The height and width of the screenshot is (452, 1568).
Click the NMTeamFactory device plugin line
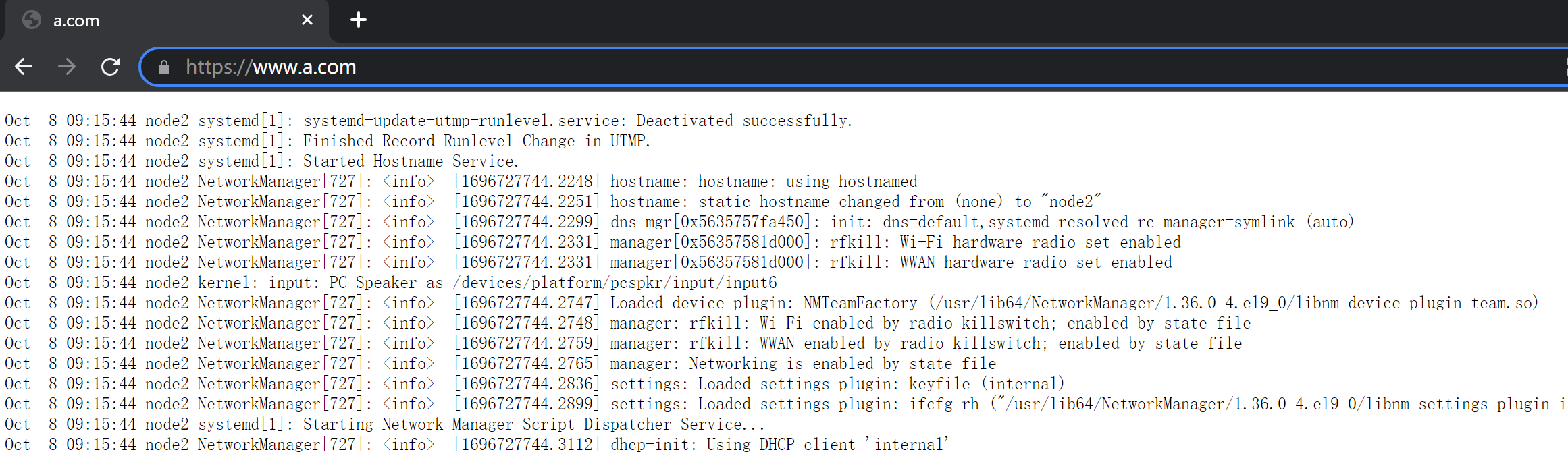(859, 303)
